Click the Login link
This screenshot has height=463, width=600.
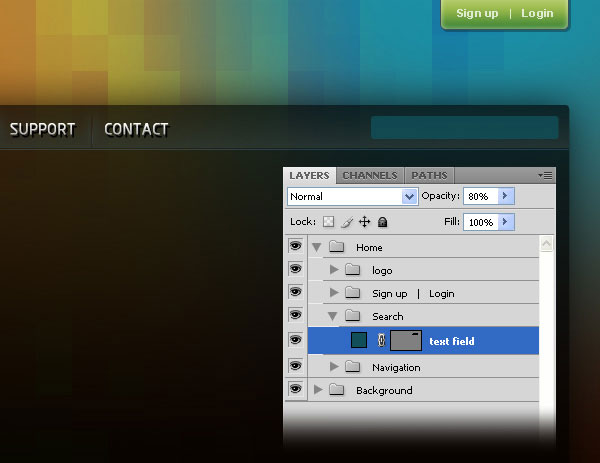[x=537, y=13]
